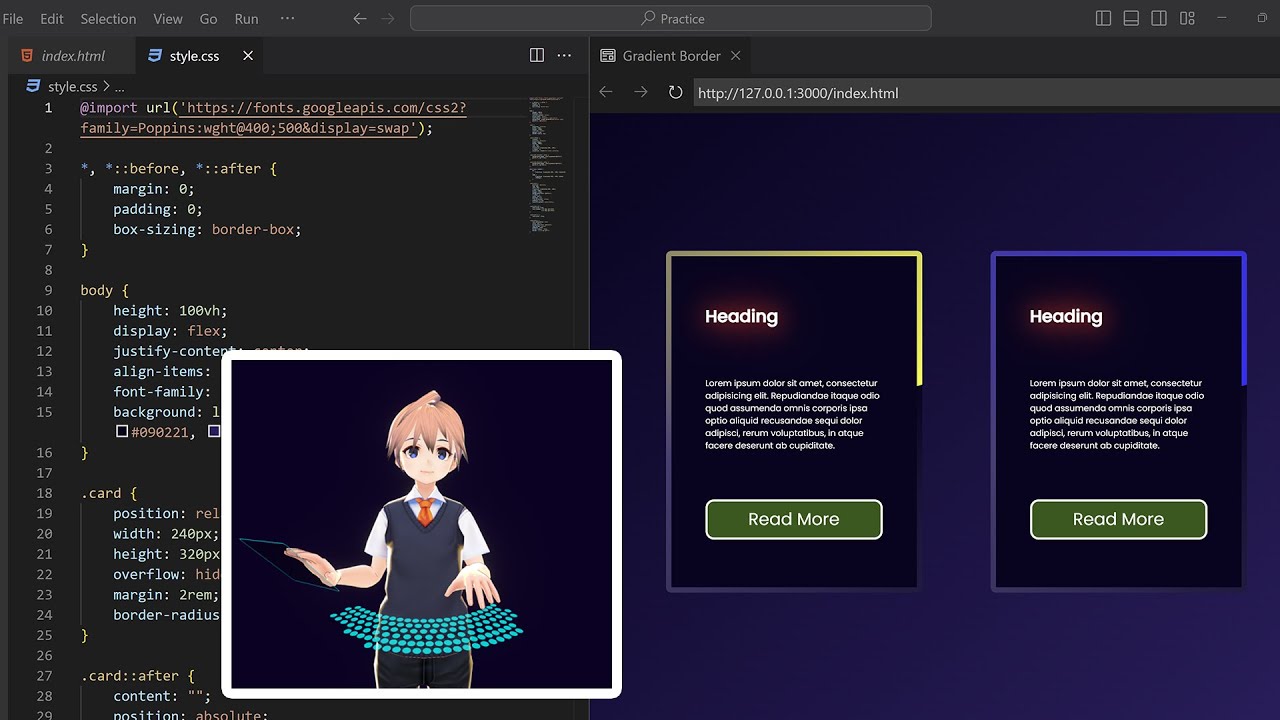1280x720 pixels.
Task: Click style.css in the breadcrumb
Action: 72,87
